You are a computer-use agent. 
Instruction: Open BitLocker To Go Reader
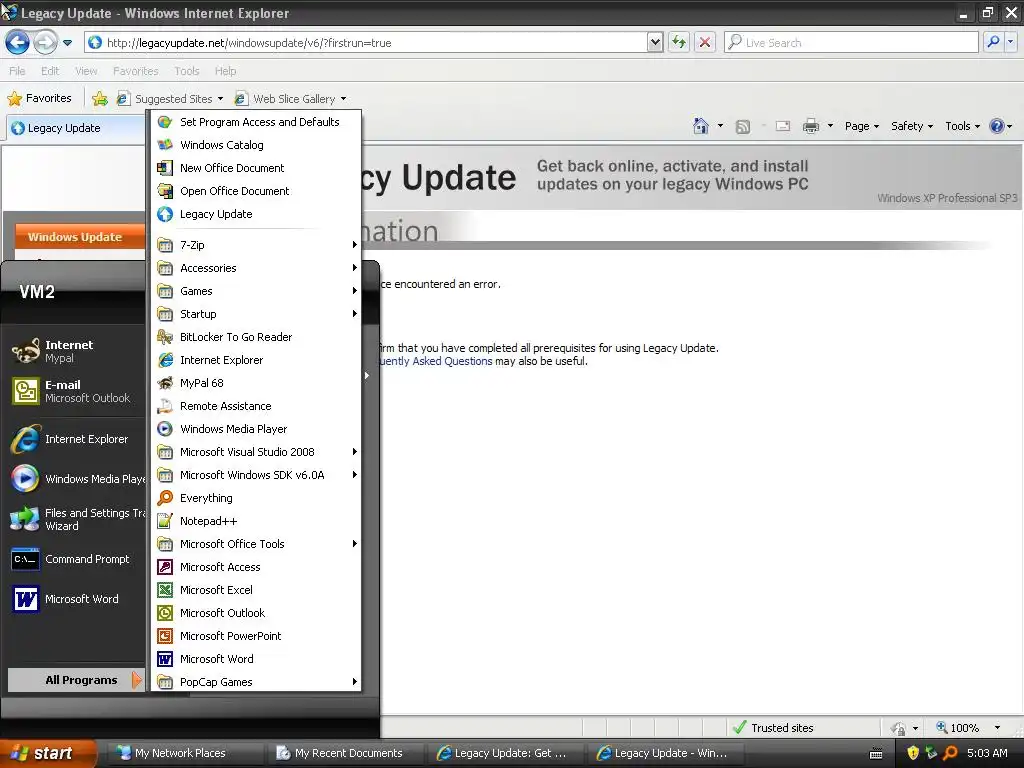coord(256,337)
